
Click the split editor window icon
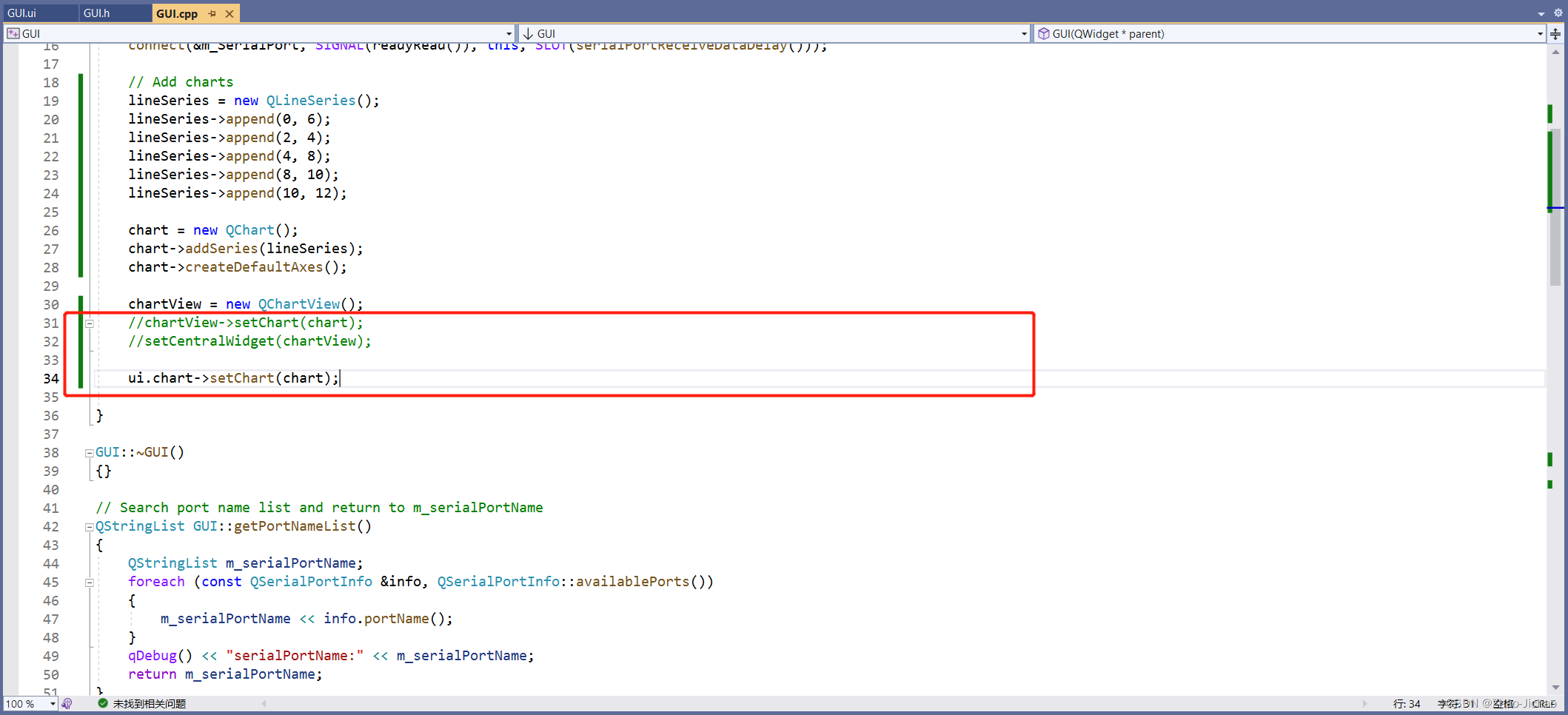click(x=1555, y=34)
